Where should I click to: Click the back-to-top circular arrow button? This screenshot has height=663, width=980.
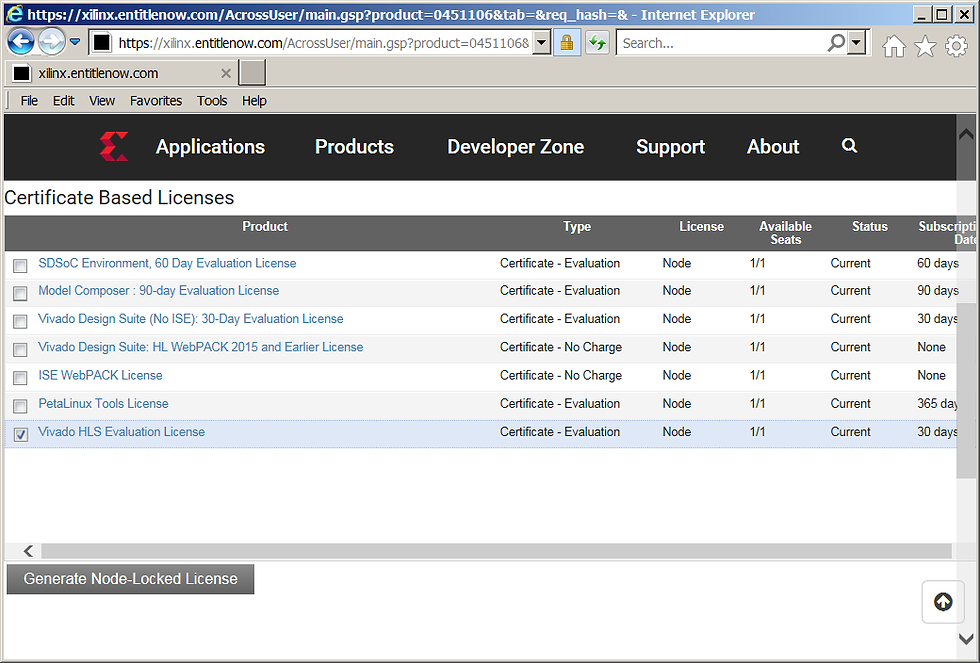[943, 602]
